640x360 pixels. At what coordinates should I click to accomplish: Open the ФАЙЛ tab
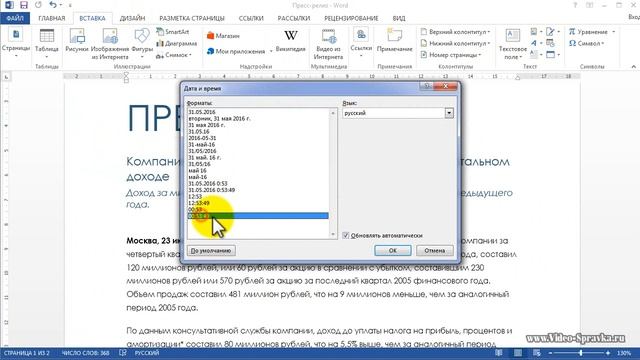pyautogui.click(x=15, y=18)
